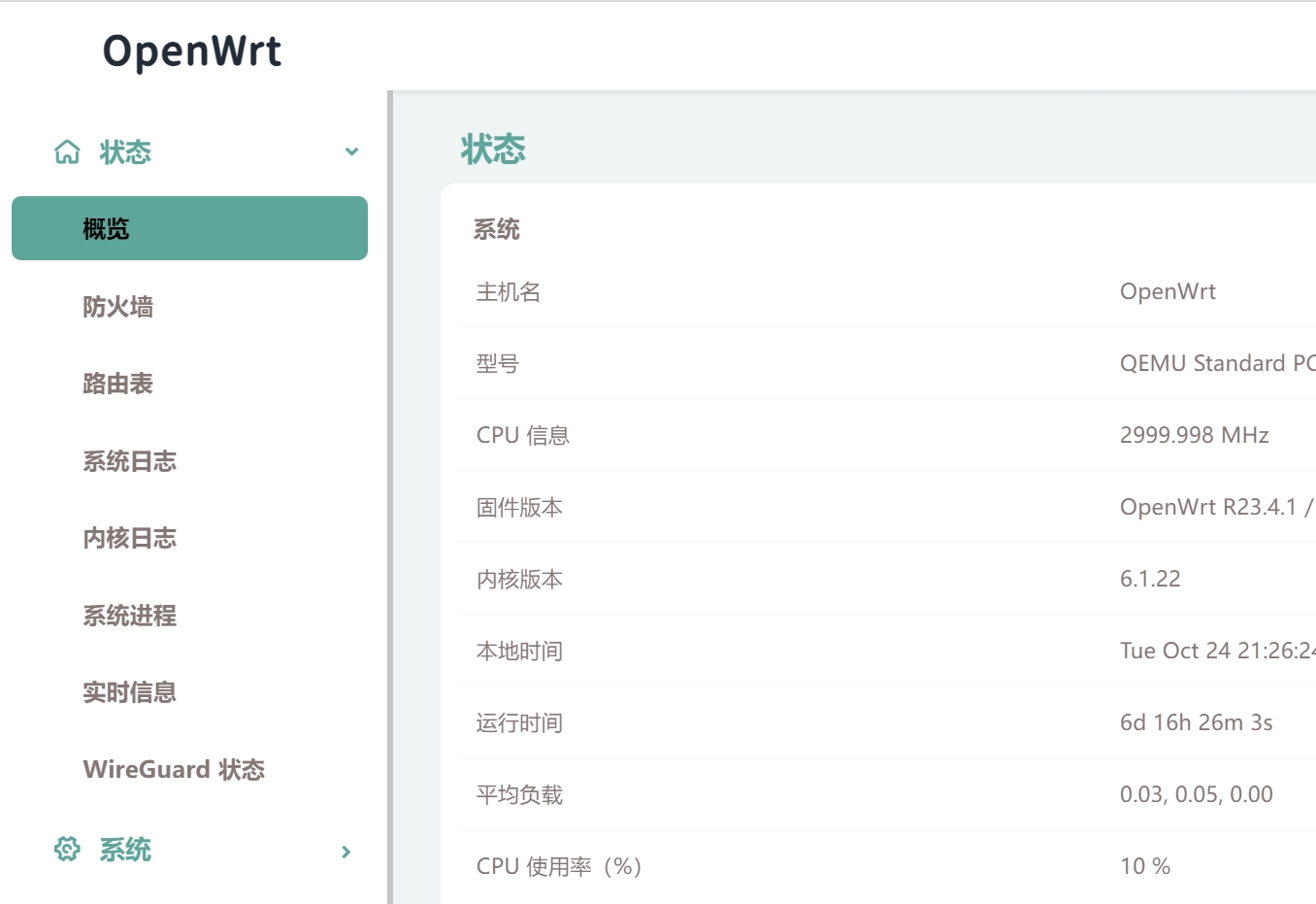Click the hostname value OpenWrt
The image size is (1316, 904).
point(1168,291)
